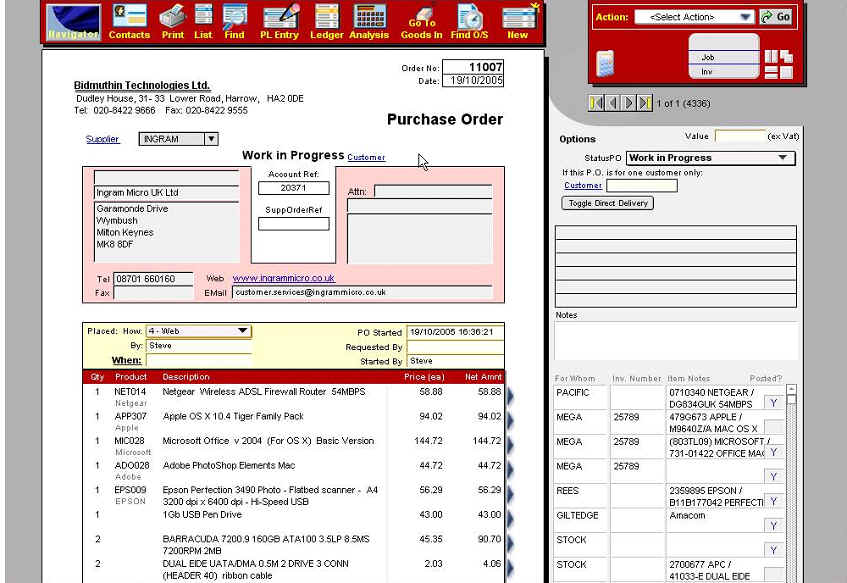
Task: Click the Attn input field
Action: [433, 191]
